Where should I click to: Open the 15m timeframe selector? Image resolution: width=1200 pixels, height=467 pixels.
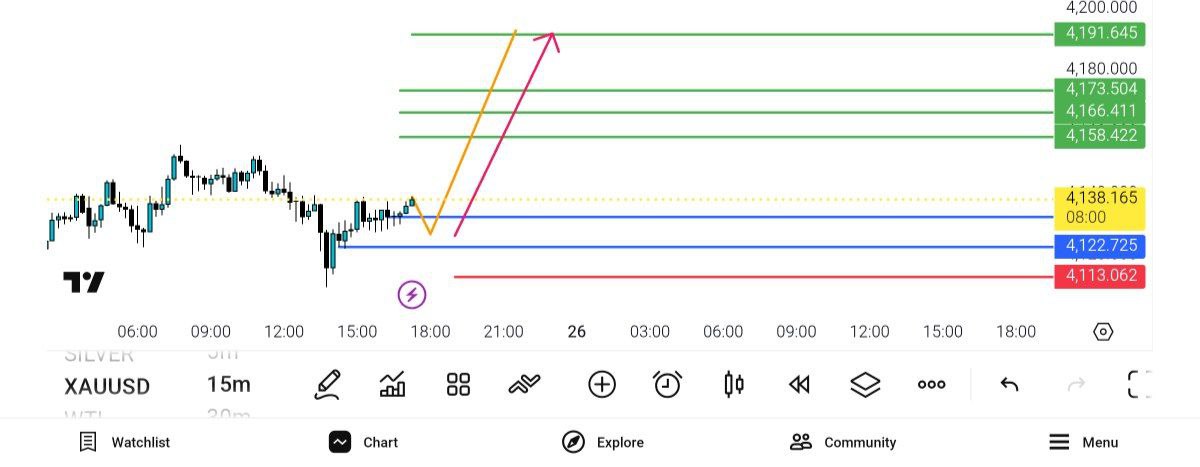tap(229, 385)
